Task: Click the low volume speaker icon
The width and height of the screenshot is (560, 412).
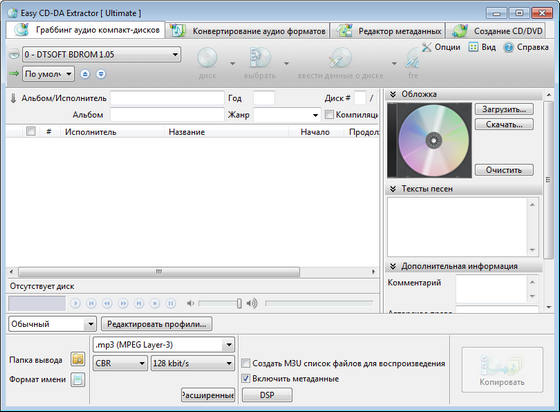Action: point(190,303)
